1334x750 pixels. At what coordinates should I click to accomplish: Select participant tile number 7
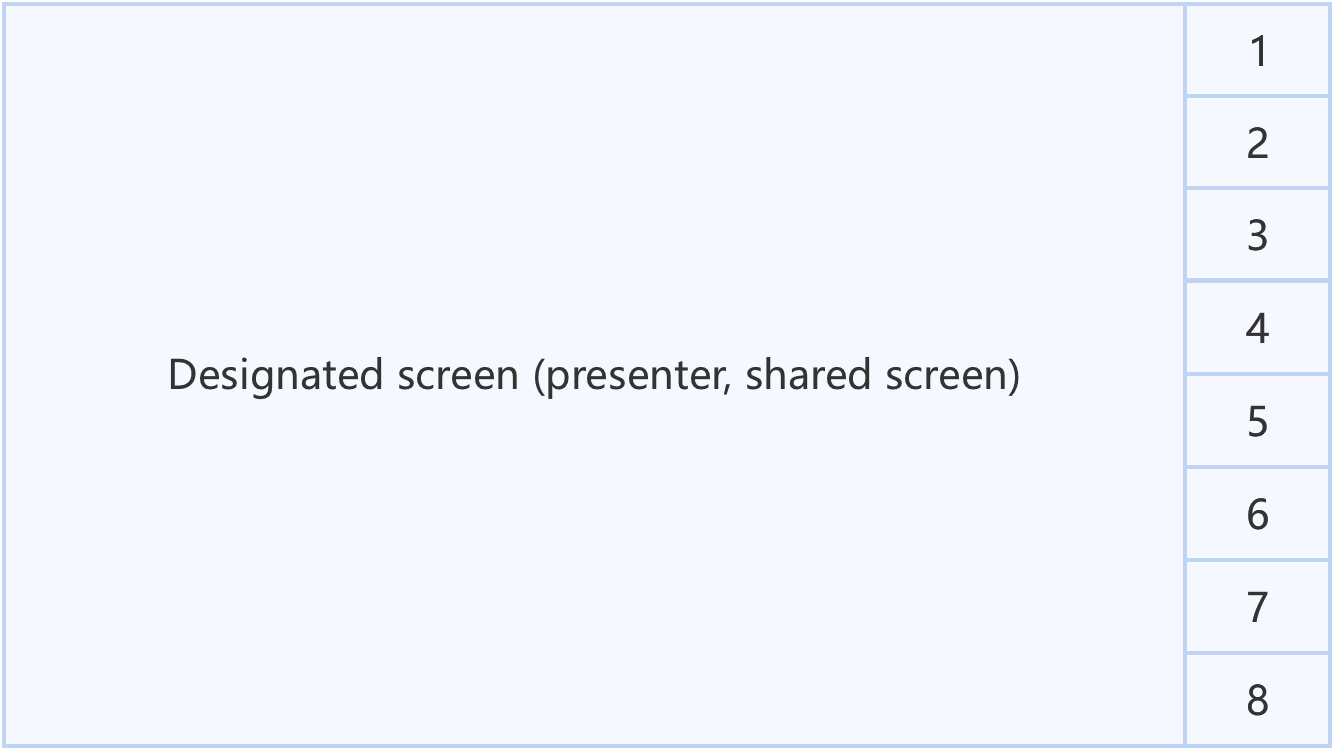1257,607
